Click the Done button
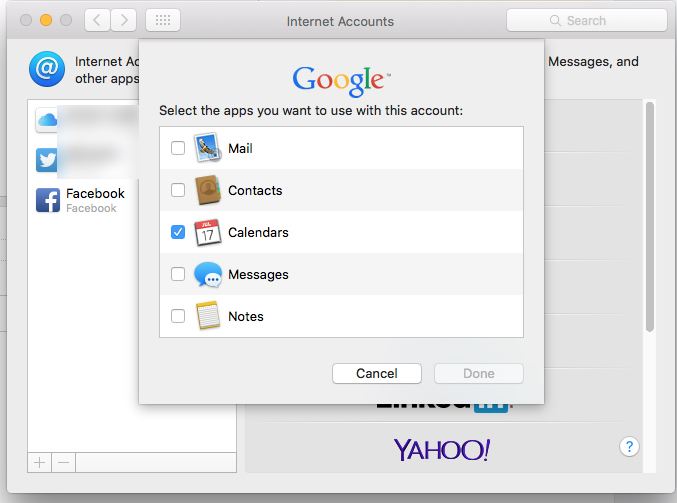The height and width of the screenshot is (503, 677). [479, 373]
